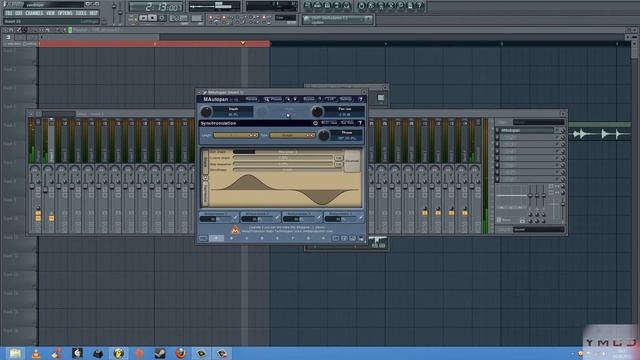This screenshot has height=360, width=640.
Task: Click the MAutopan help question icon
Action: click(360, 99)
